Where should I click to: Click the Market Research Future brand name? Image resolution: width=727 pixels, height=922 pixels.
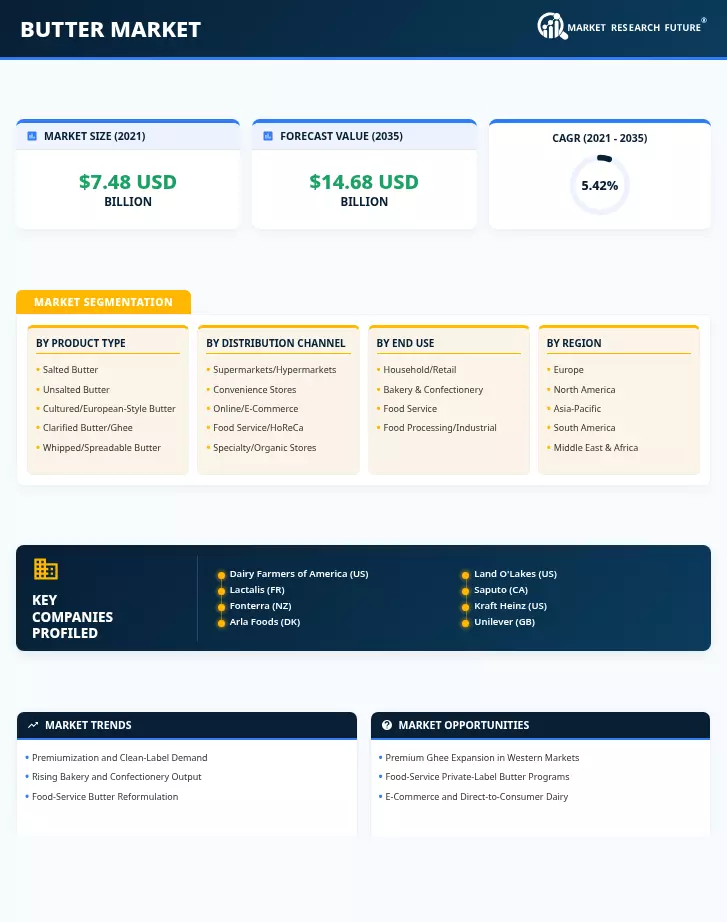click(634, 28)
